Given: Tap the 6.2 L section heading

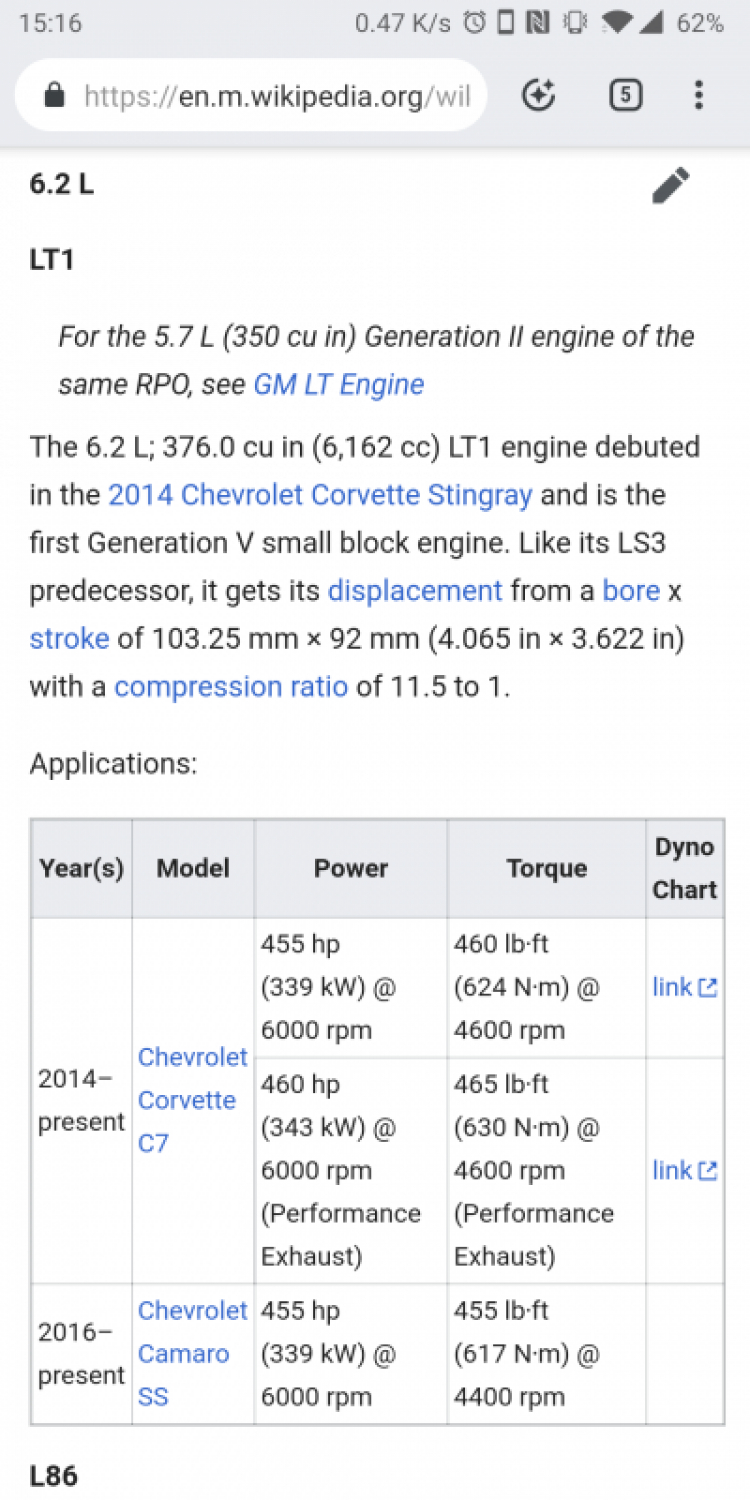Looking at the screenshot, I should (62, 185).
